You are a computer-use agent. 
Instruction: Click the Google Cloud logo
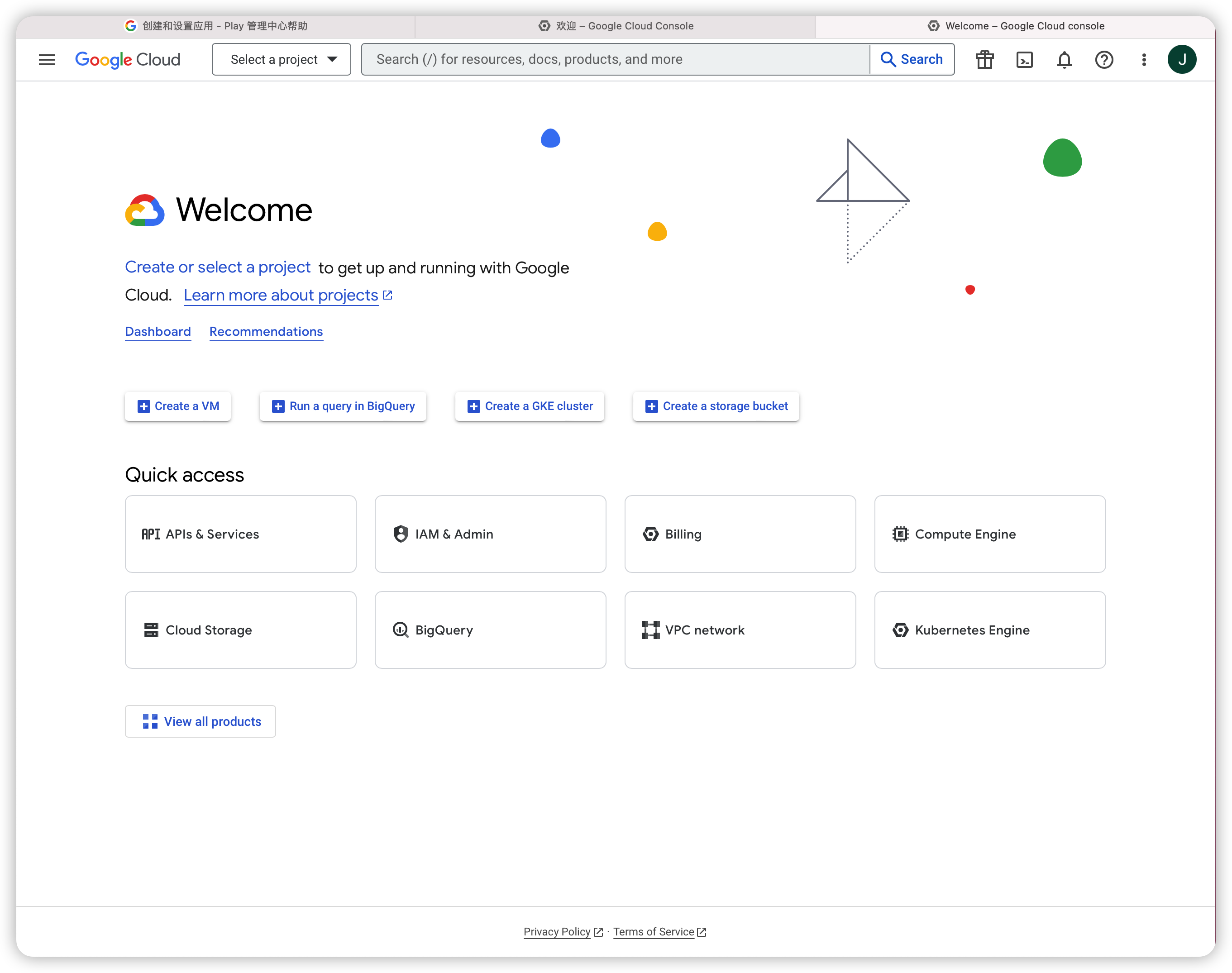pos(128,59)
